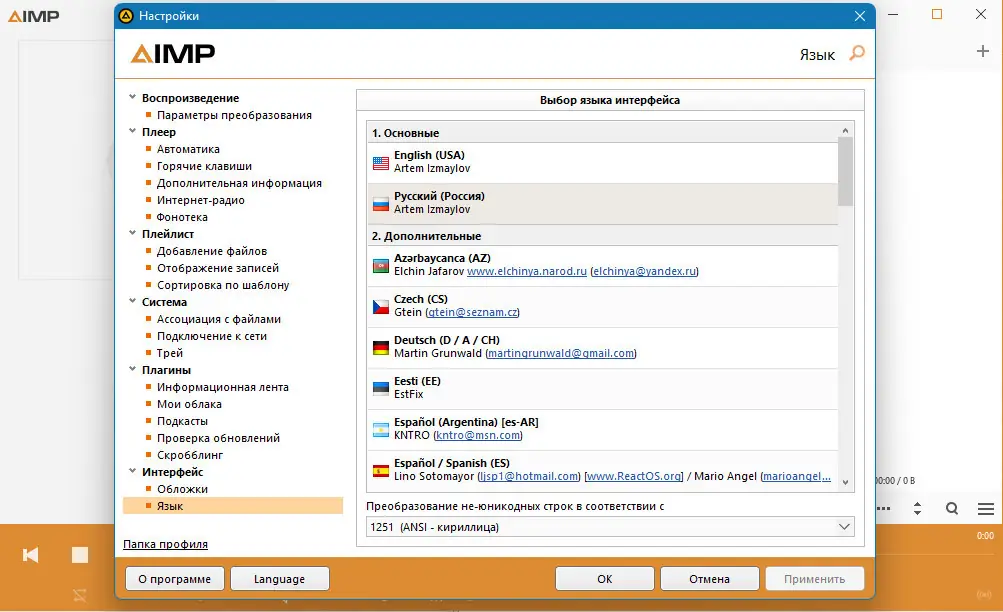The image size is (1003, 612).
Task: Open Сортировка по шаблону settings page
Action: tap(223, 285)
